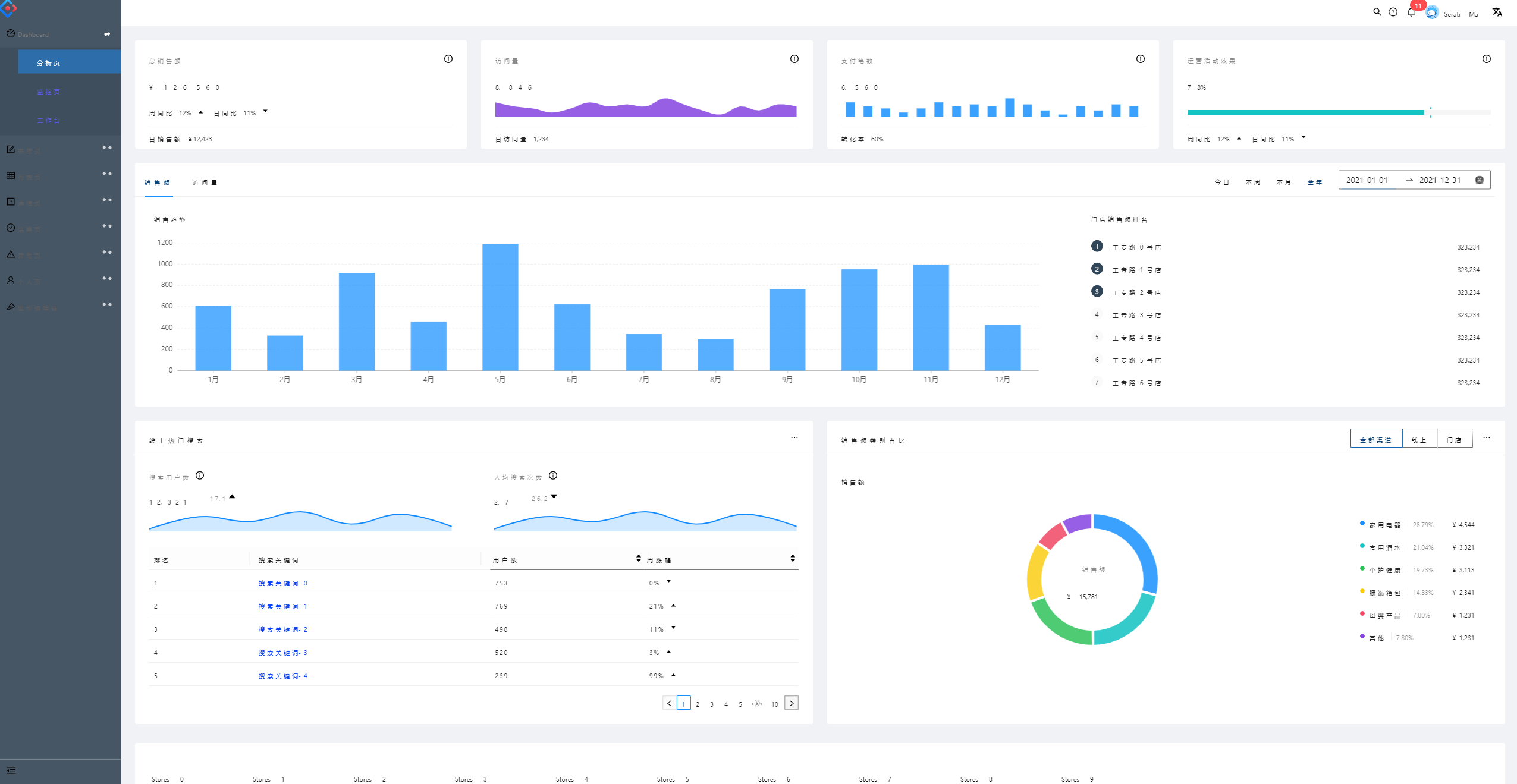The width and height of the screenshot is (1517, 784).
Task: Click the search magnifier icon in header
Action: tap(1377, 12)
